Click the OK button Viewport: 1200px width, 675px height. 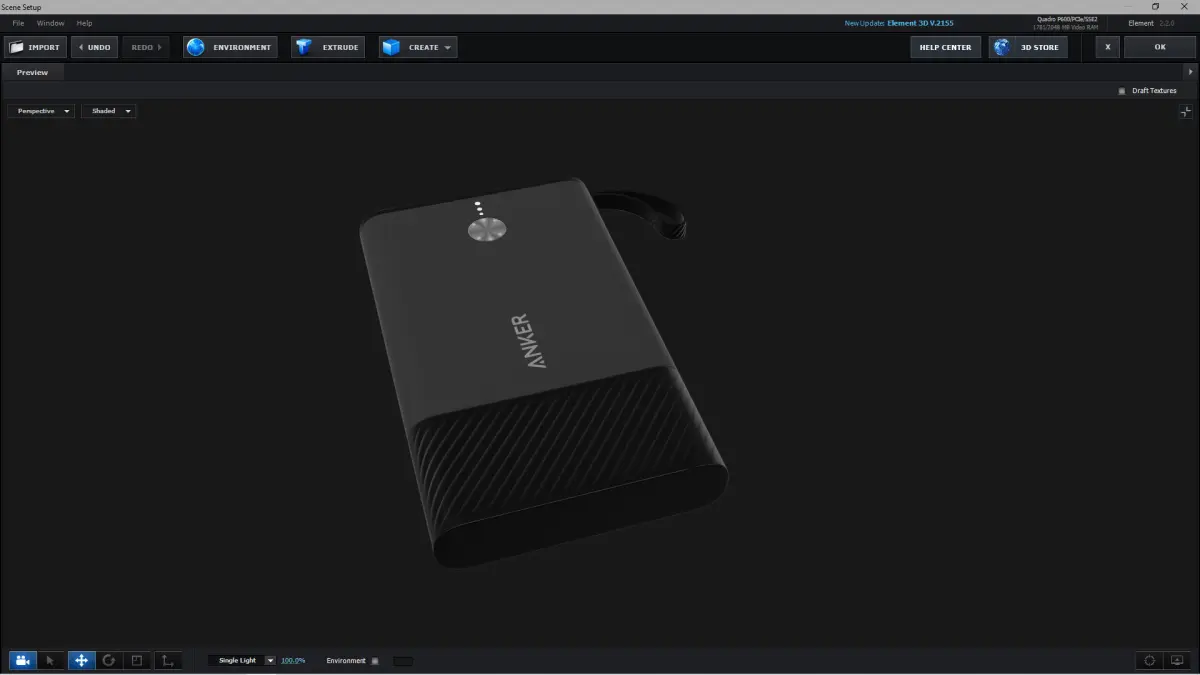tap(1160, 47)
